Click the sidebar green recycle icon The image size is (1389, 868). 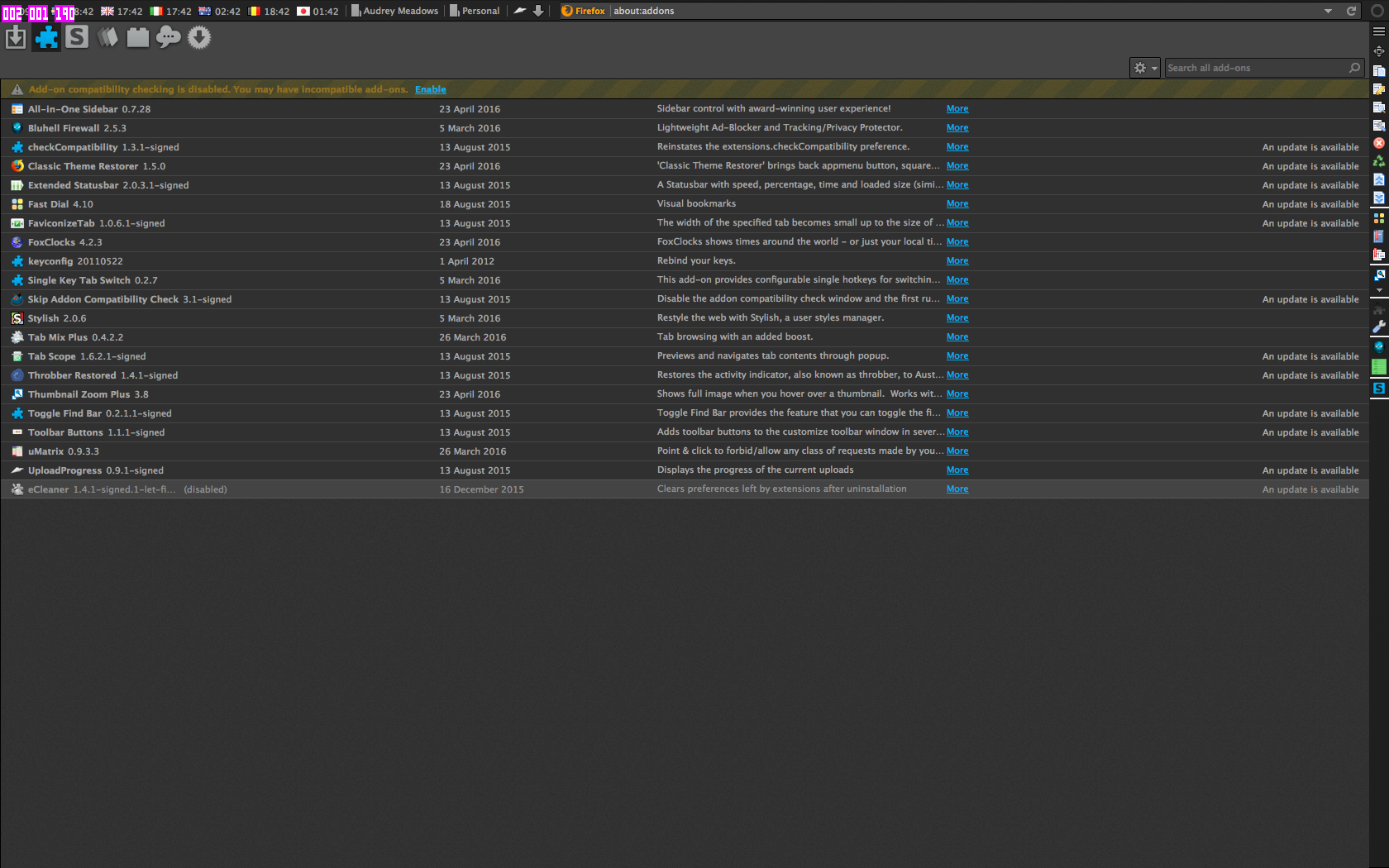click(1379, 161)
